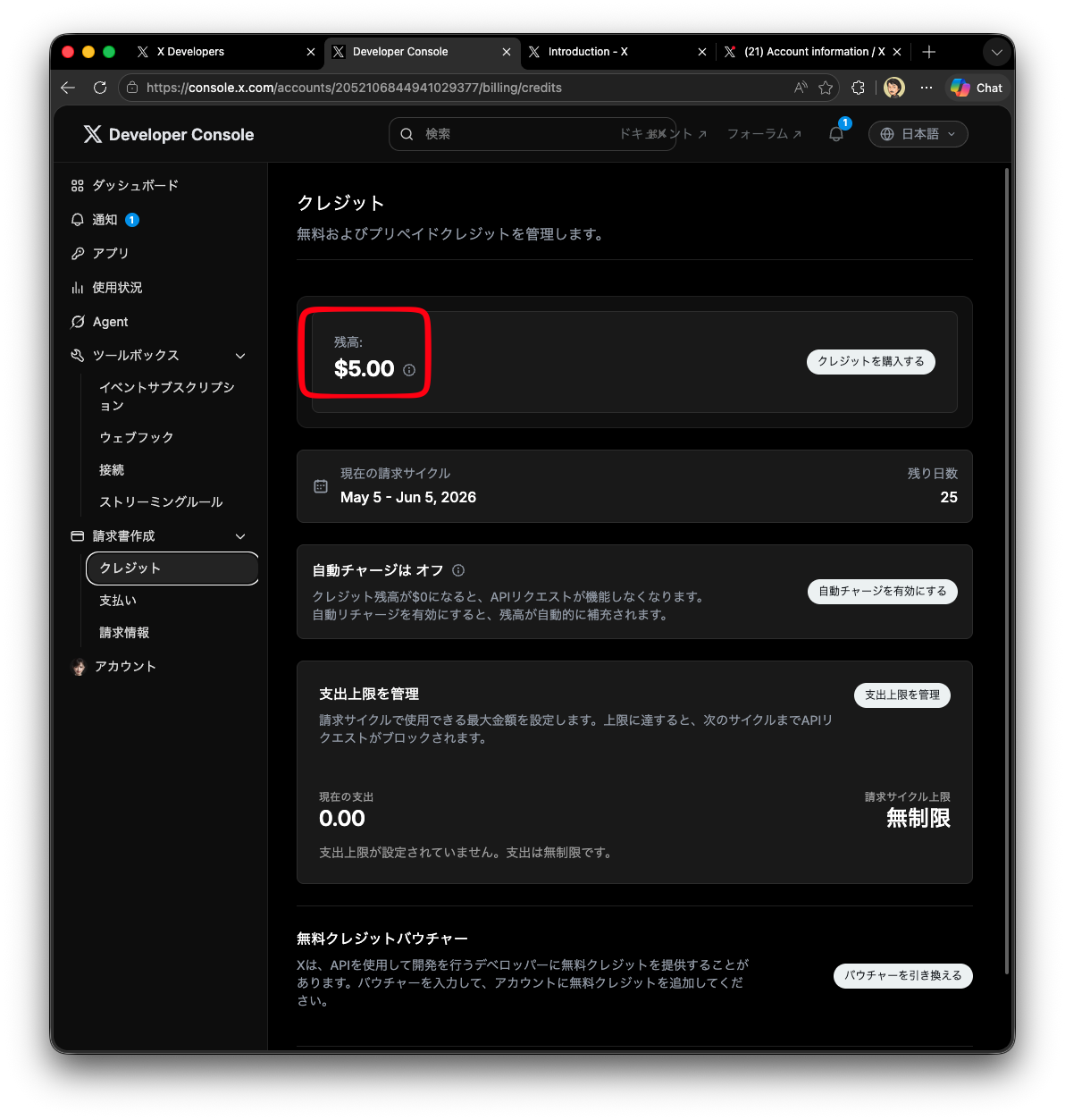Click the May 5 - Jun 5, 2026 cycle text
Viewport: 1065px width, 1120px height.
point(408,498)
